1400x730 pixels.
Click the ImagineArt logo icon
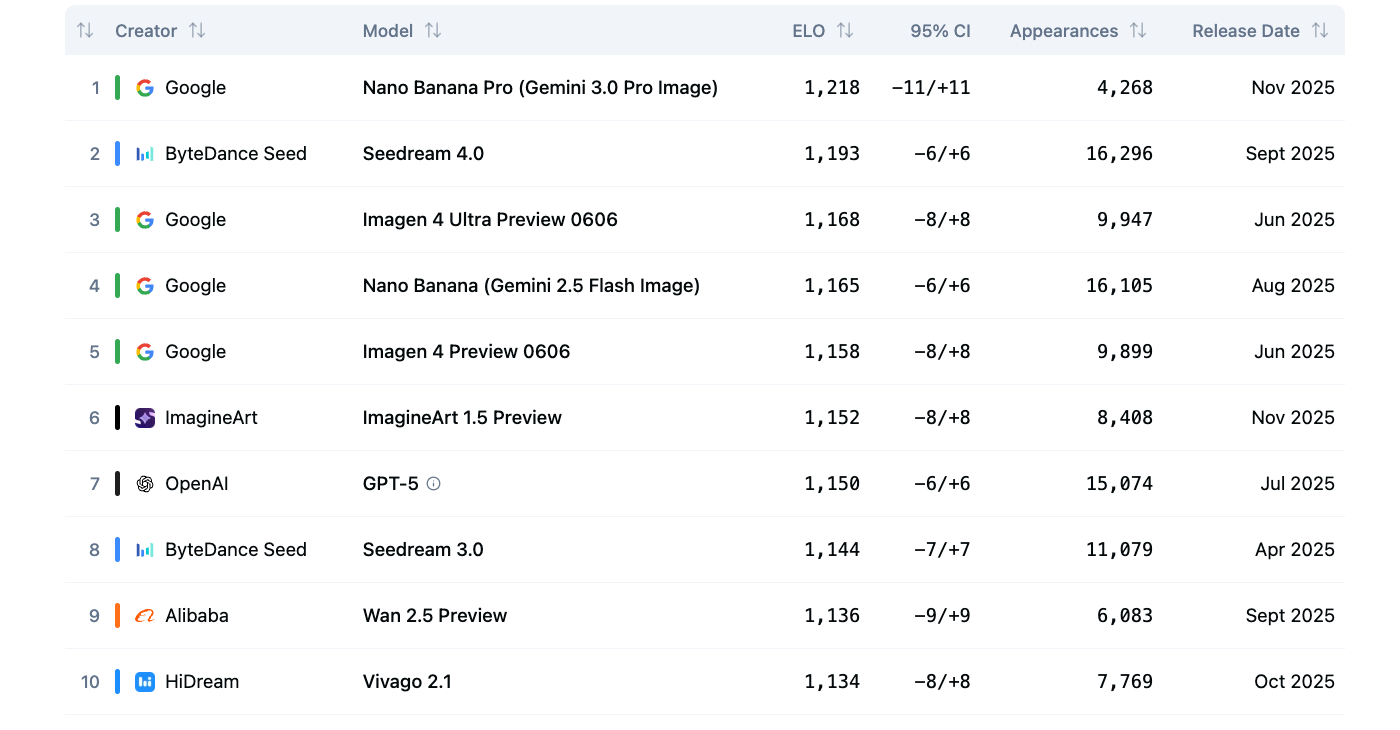point(145,418)
